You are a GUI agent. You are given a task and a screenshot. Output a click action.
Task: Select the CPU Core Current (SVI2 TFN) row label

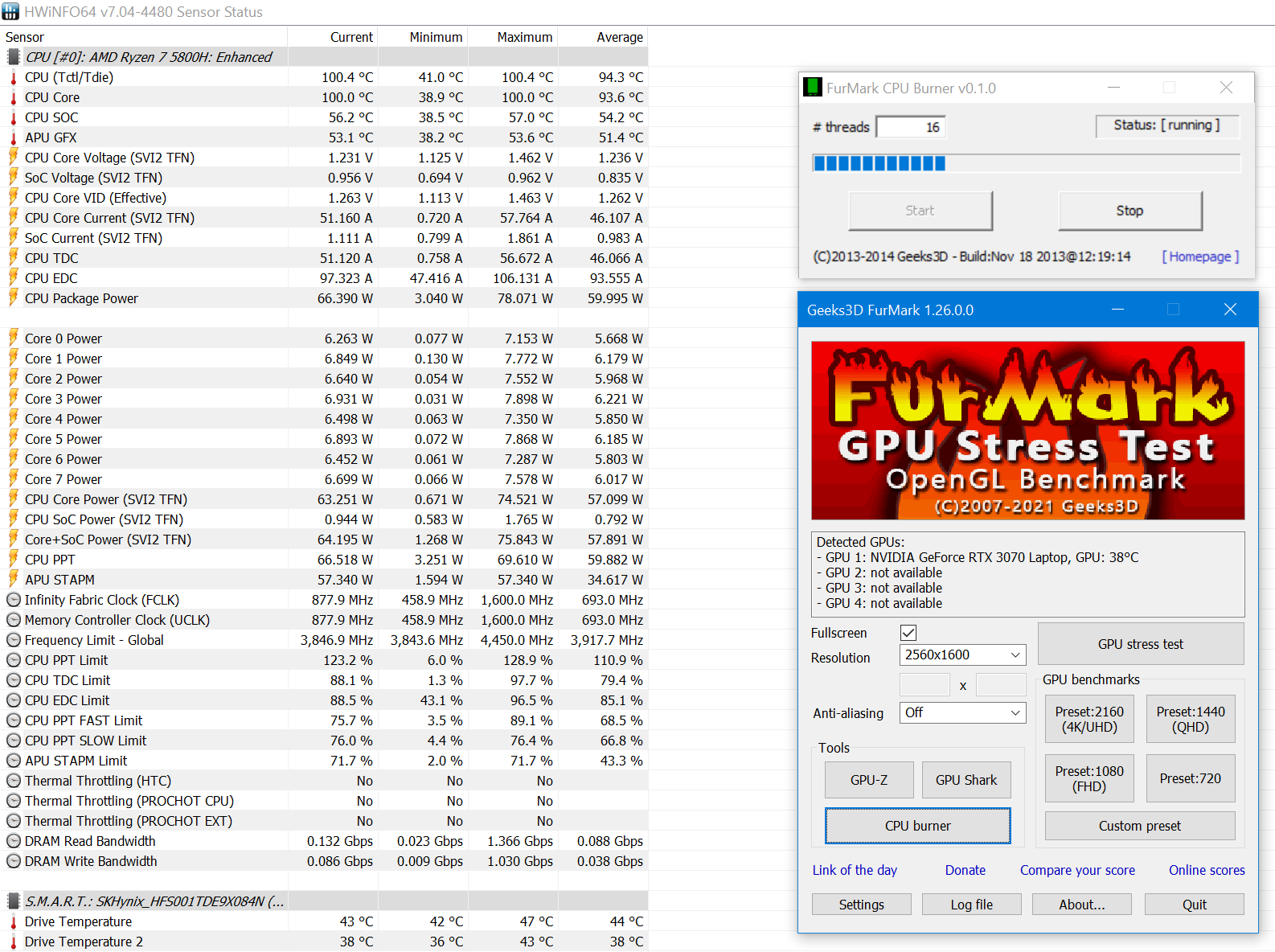[109, 218]
